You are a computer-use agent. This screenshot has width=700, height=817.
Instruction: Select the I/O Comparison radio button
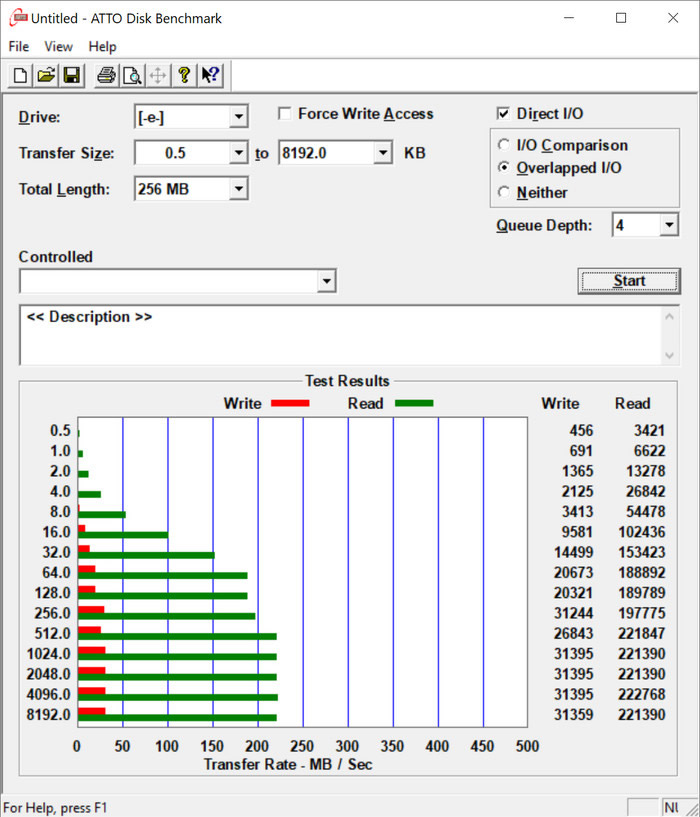503,146
